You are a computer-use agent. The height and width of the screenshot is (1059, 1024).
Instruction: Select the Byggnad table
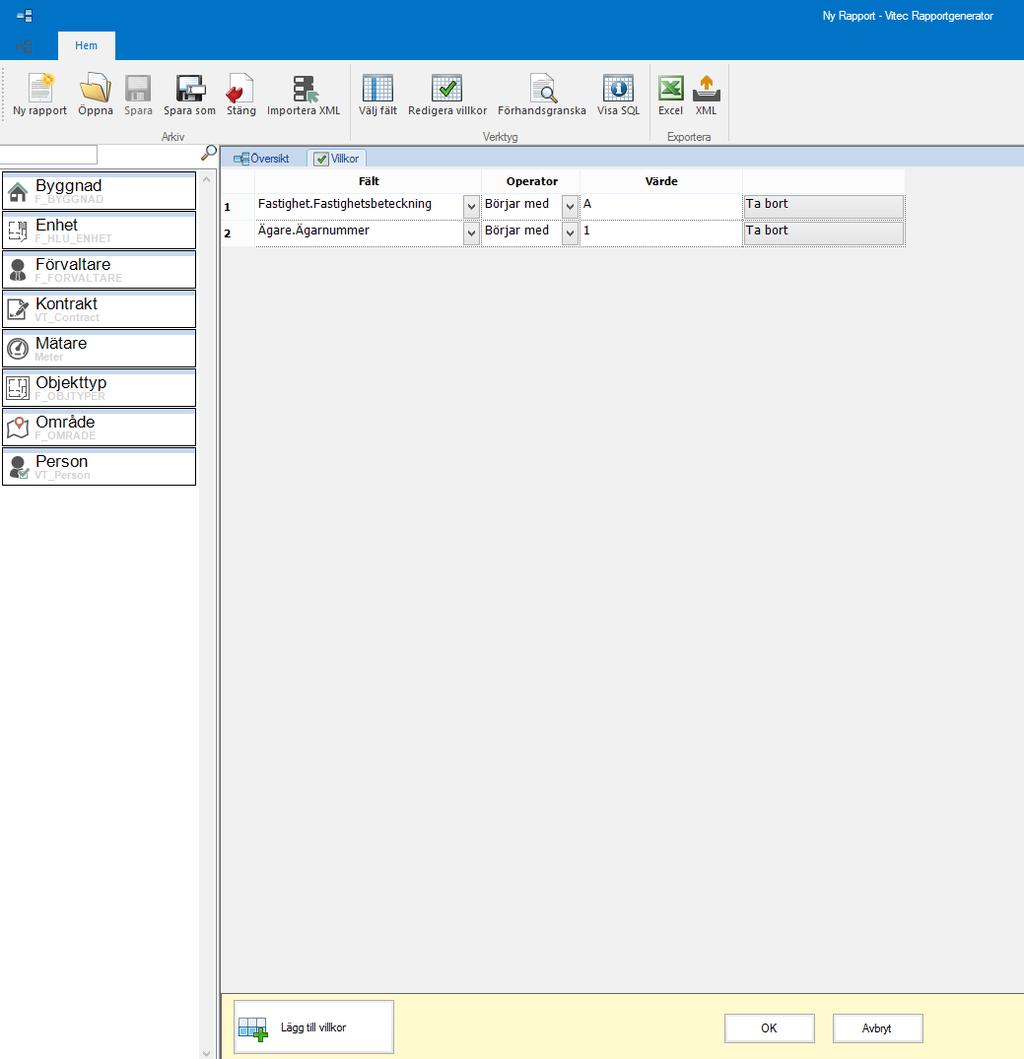click(x=99, y=190)
